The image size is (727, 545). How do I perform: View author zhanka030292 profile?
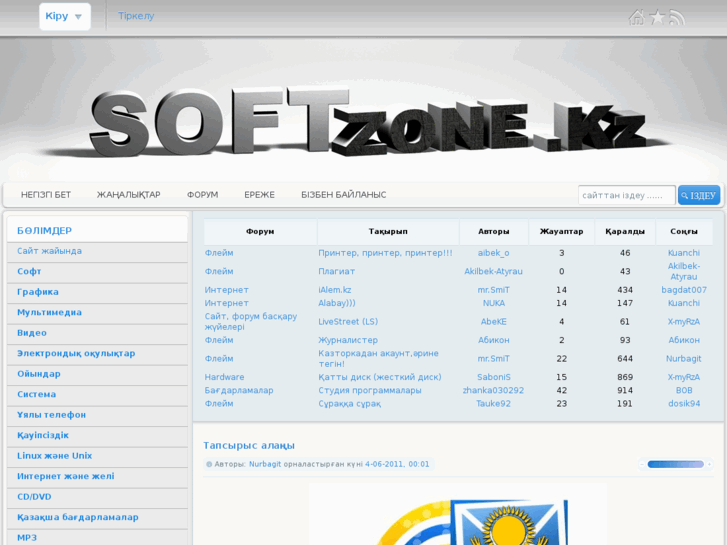[x=493, y=390]
